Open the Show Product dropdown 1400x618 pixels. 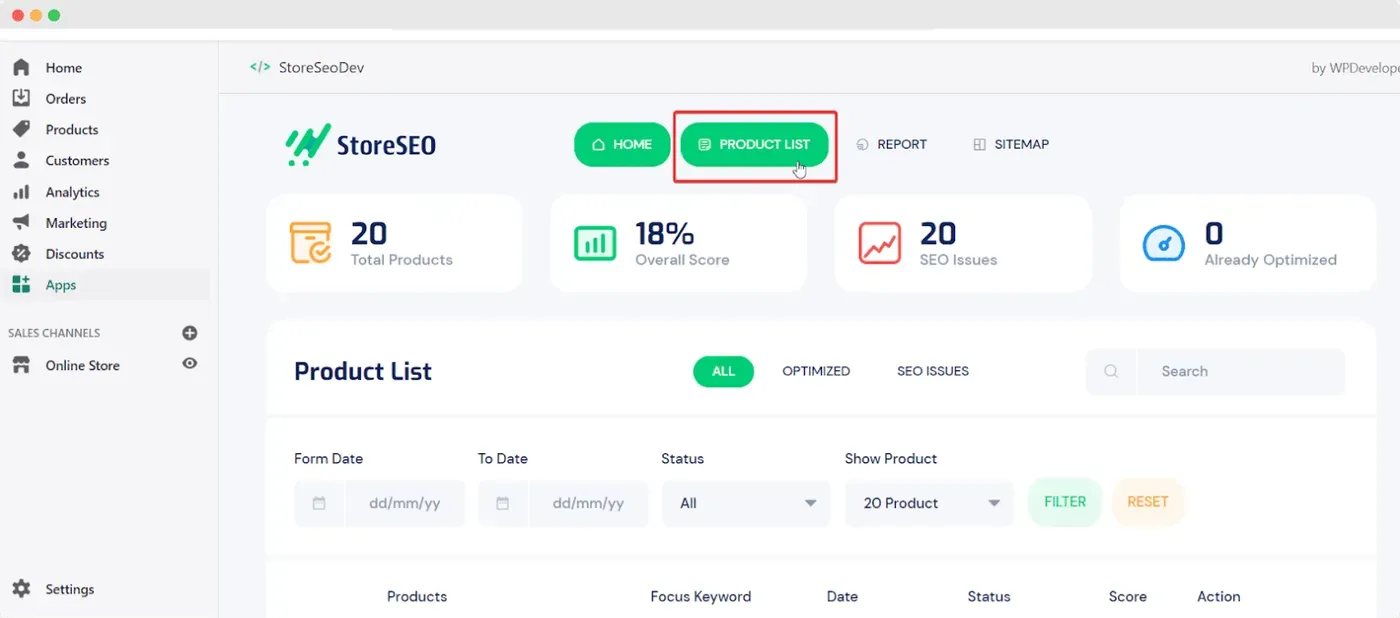929,503
